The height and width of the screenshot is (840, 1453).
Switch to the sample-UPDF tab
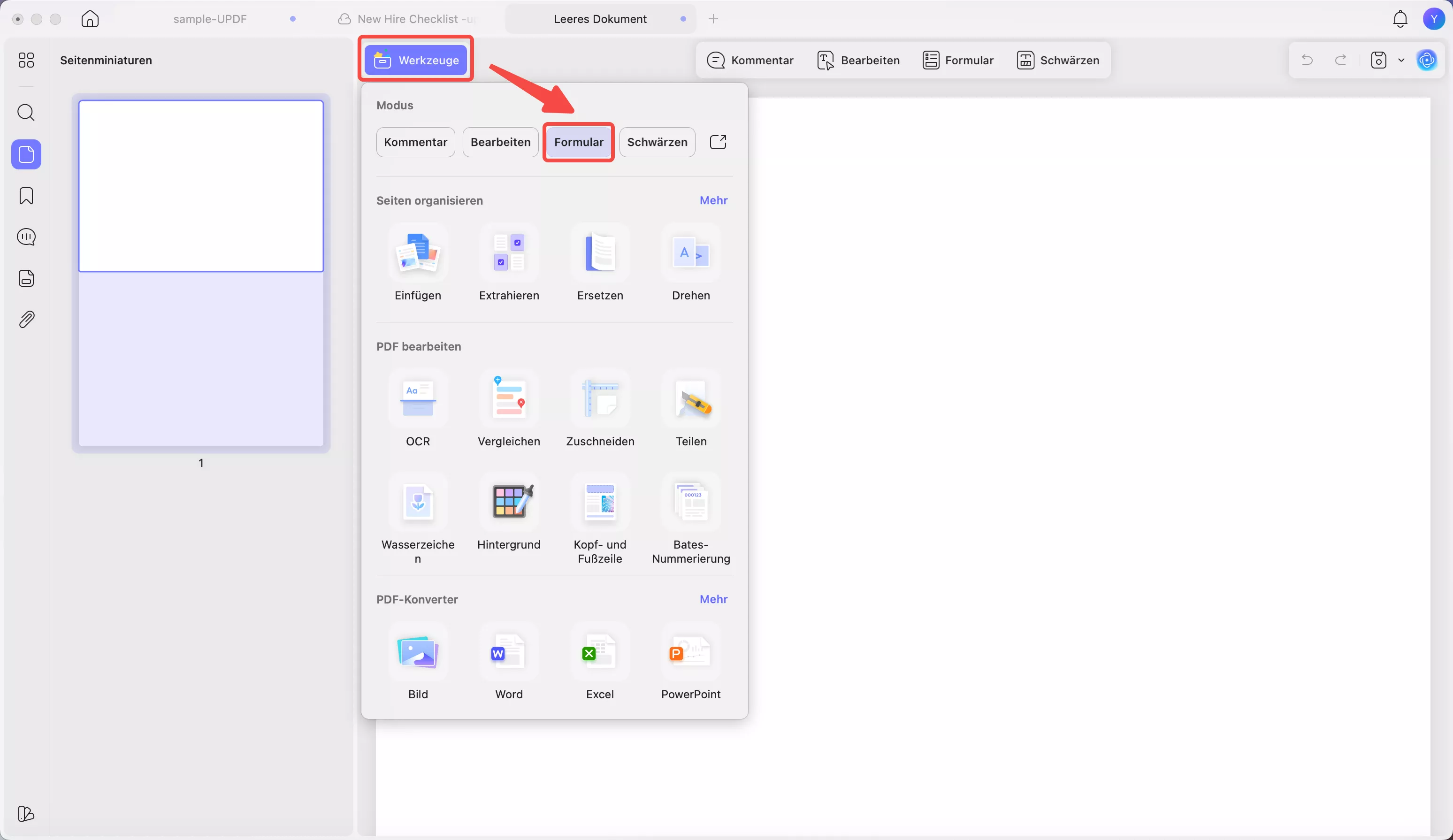(210, 19)
